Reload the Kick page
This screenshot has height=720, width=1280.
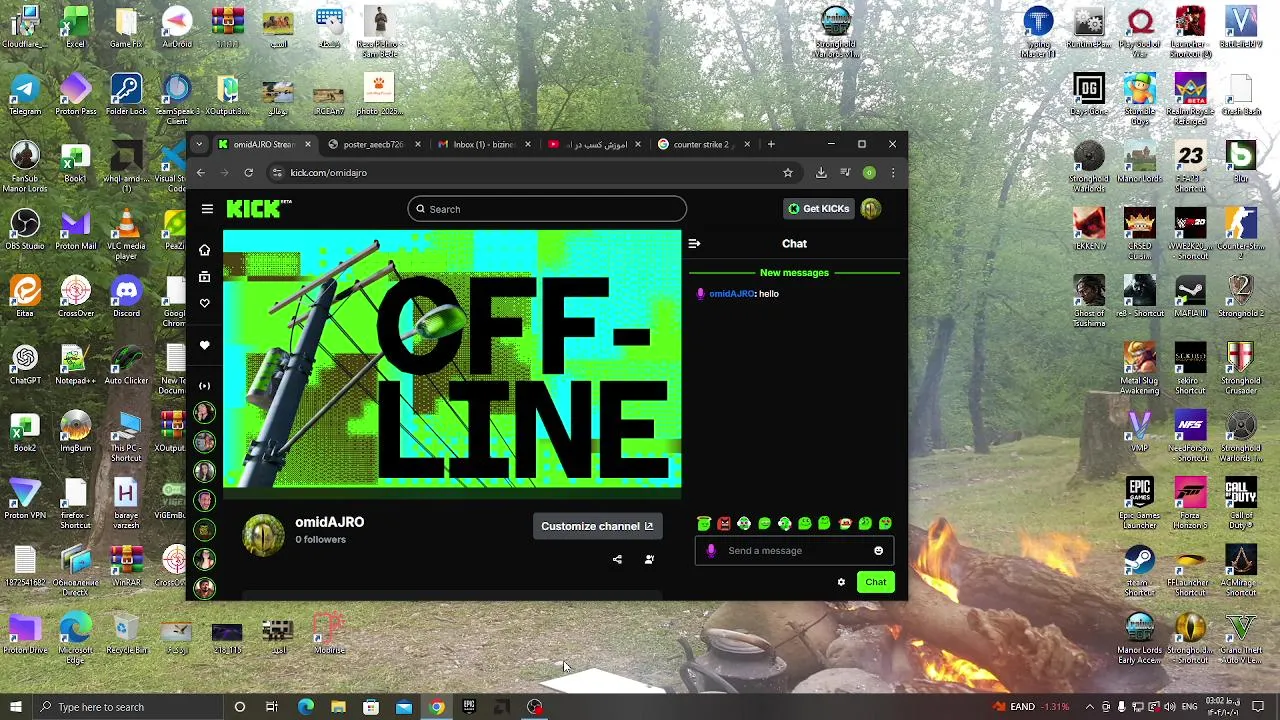click(x=248, y=173)
